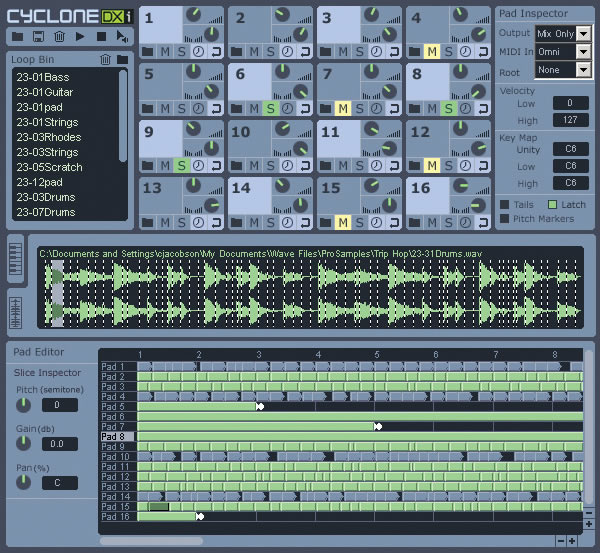This screenshot has height=553, width=600.
Task: Click the clock icon on pad 9
Action: tap(198, 166)
